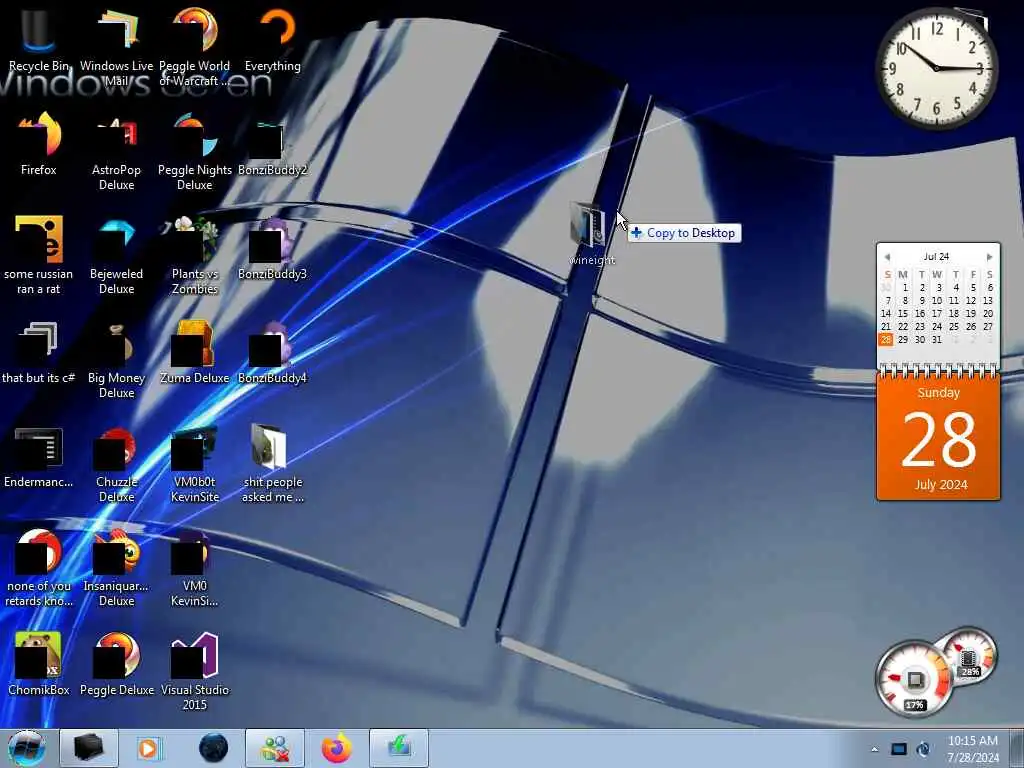Click the green arrow app on taskbar
Viewport: 1024px width, 768px height.
(399, 748)
